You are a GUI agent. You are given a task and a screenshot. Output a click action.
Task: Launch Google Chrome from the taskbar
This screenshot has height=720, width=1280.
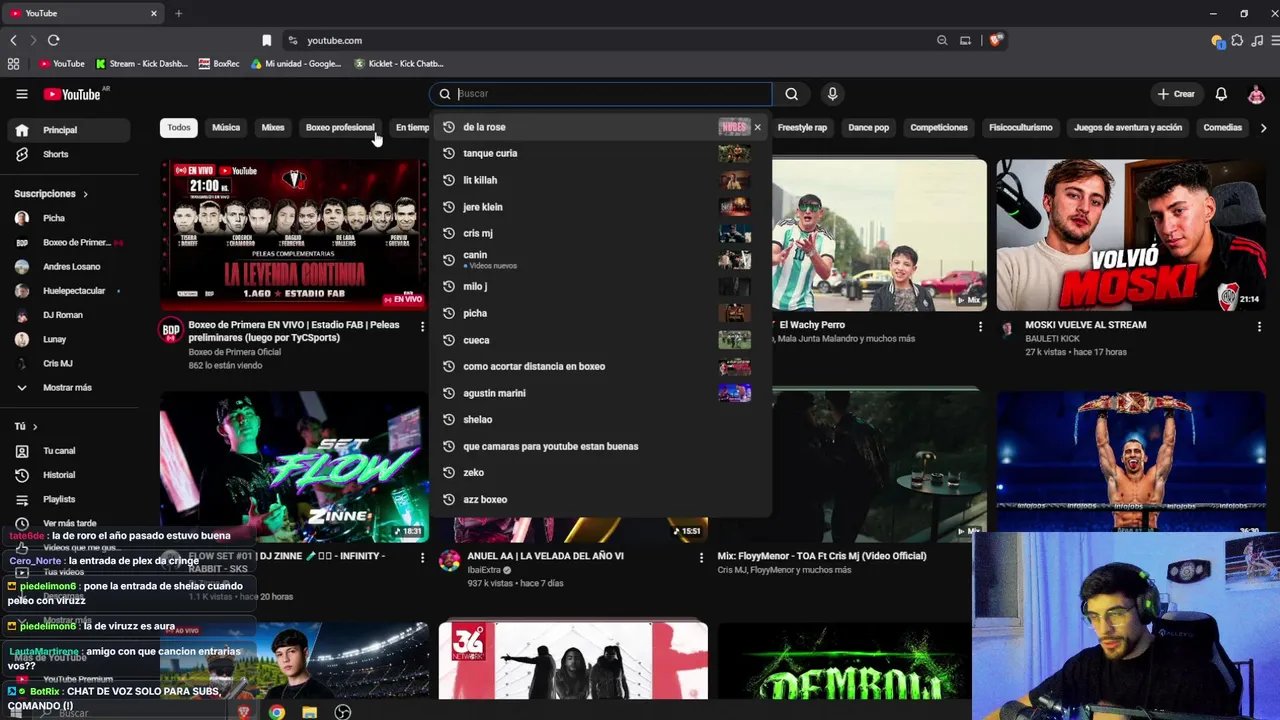276,712
